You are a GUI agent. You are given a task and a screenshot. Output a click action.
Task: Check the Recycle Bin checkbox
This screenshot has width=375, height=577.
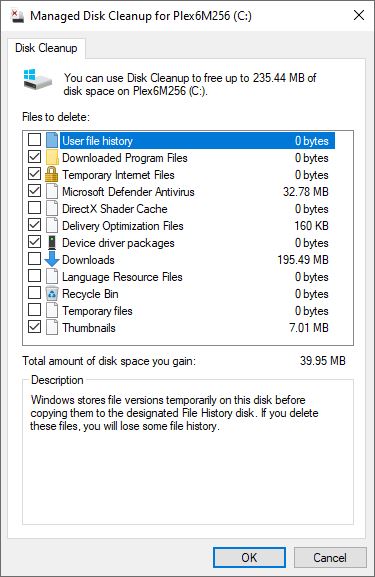(x=35, y=293)
